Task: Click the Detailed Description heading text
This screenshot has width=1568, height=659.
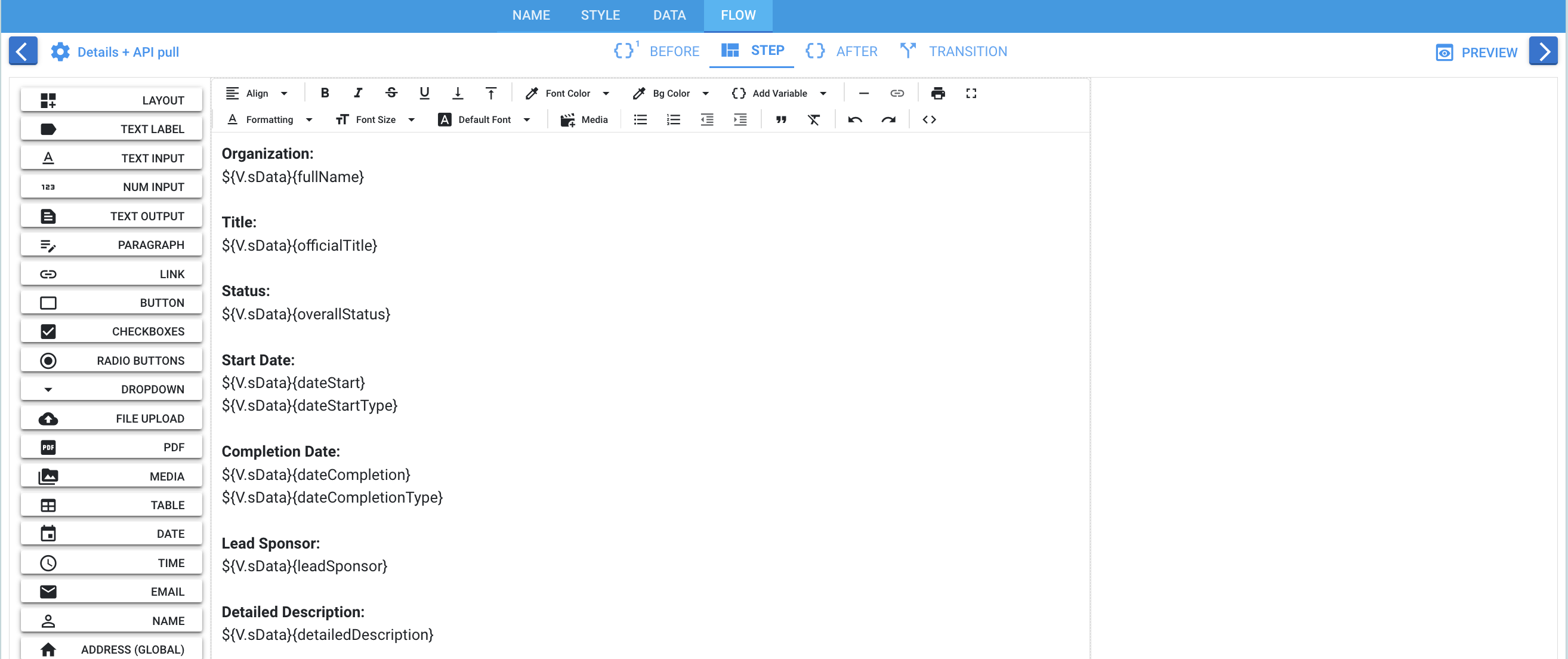Action: [293, 611]
